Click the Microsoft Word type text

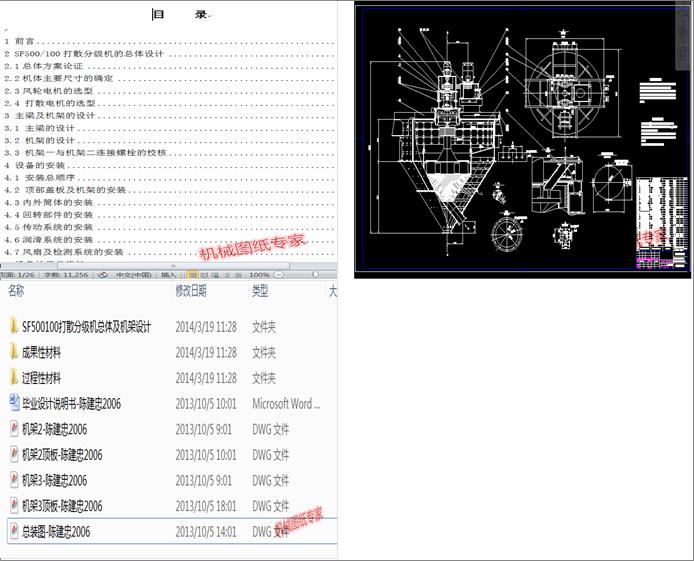pos(286,403)
